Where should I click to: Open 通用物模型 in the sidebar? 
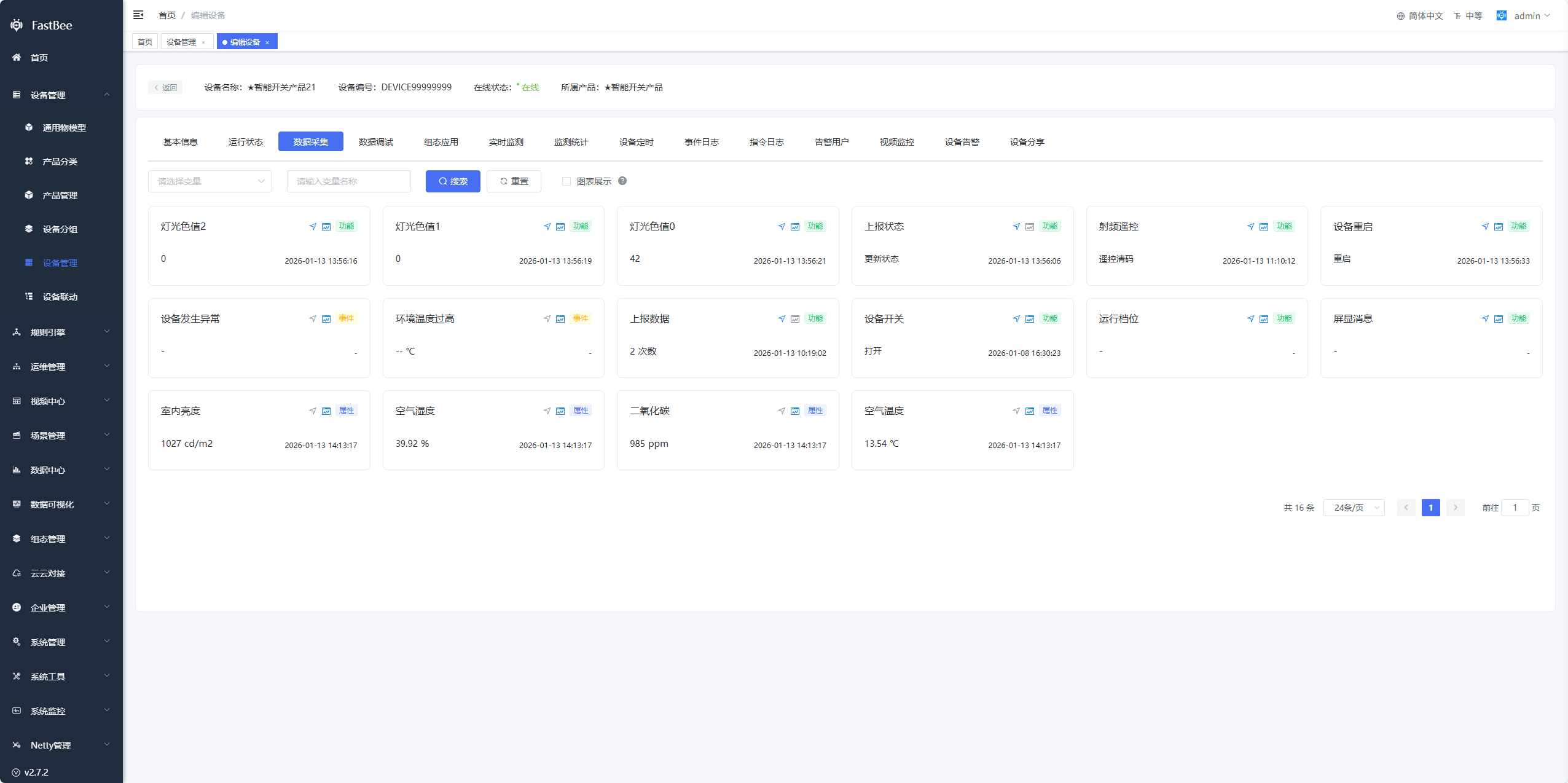click(x=61, y=127)
